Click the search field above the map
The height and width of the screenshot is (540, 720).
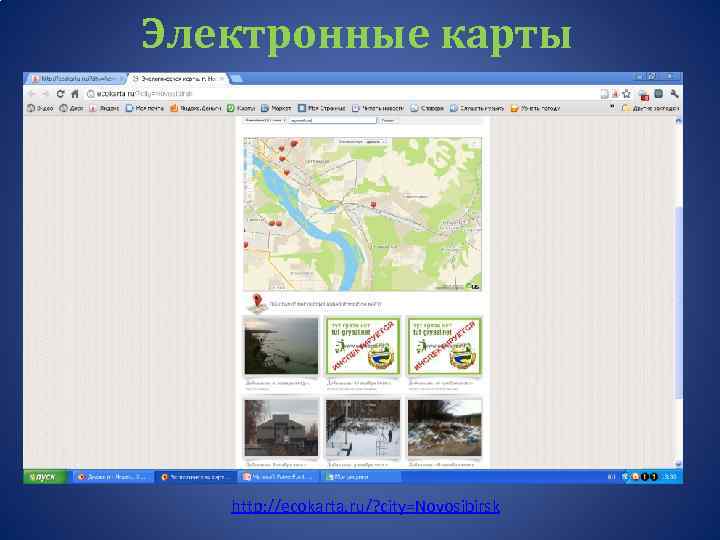click(332, 120)
